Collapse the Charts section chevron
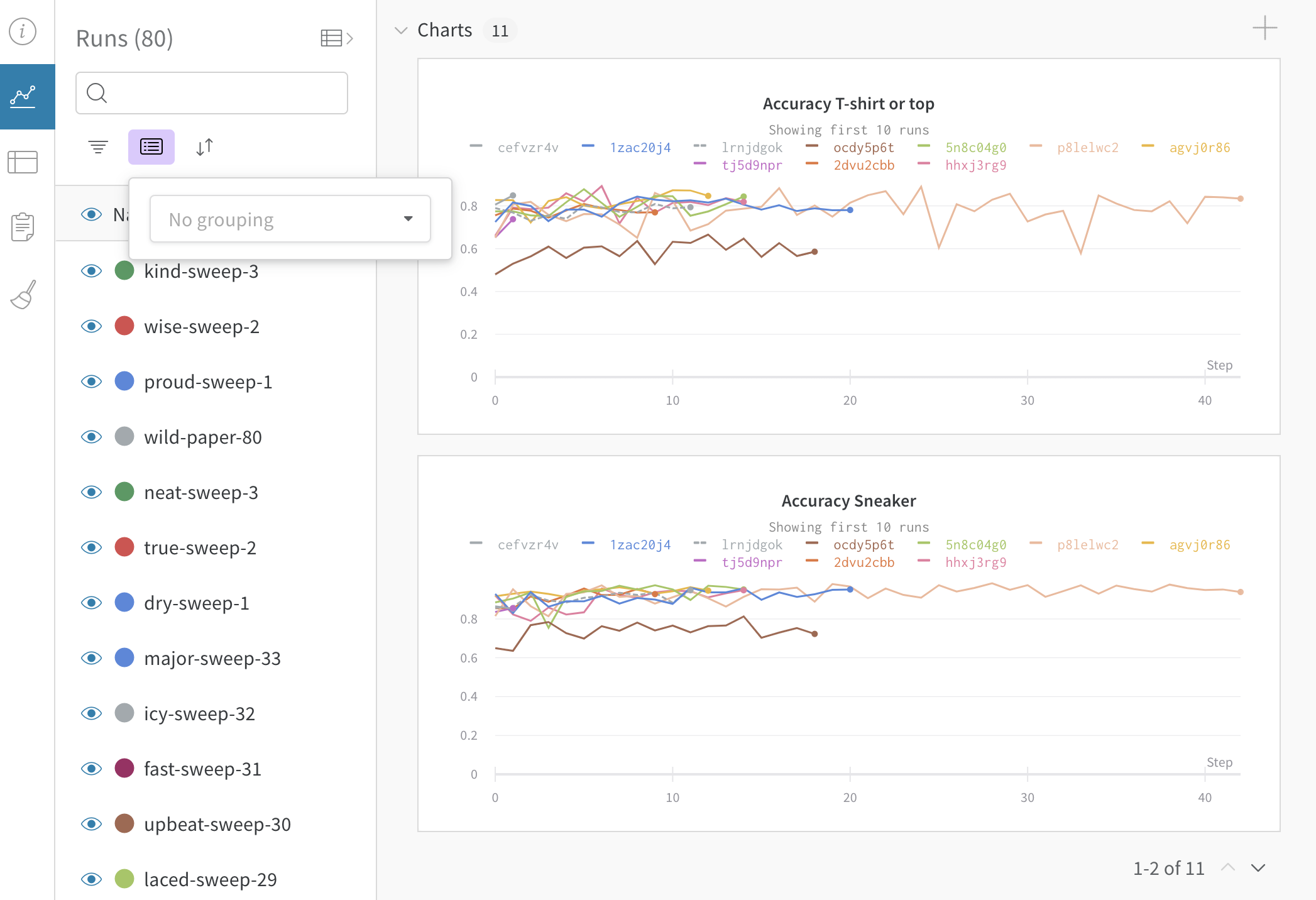The width and height of the screenshot is (1316, 900). [x=401, y=30]
